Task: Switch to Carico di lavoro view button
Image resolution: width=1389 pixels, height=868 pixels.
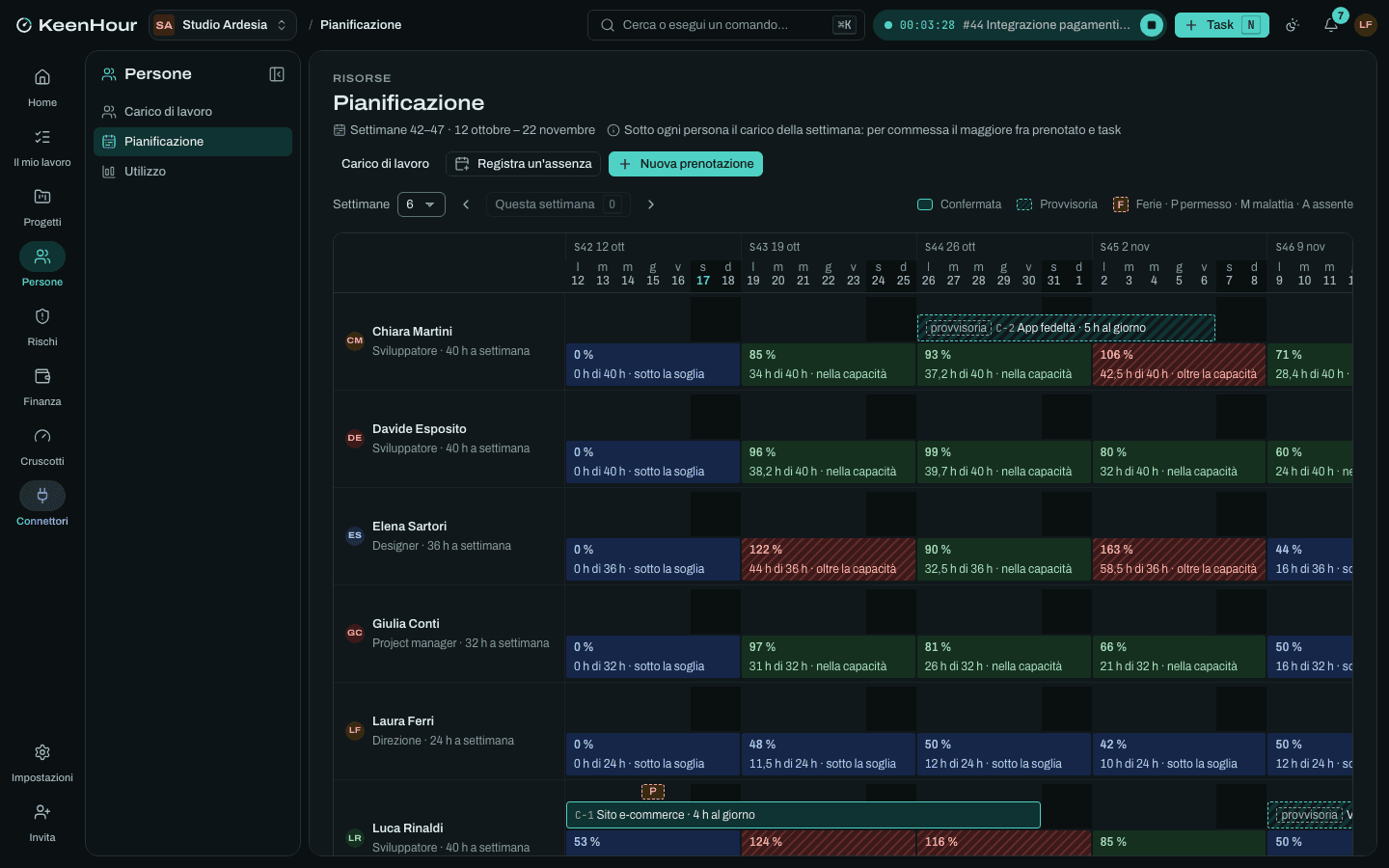Action: [x=385, y=164]
